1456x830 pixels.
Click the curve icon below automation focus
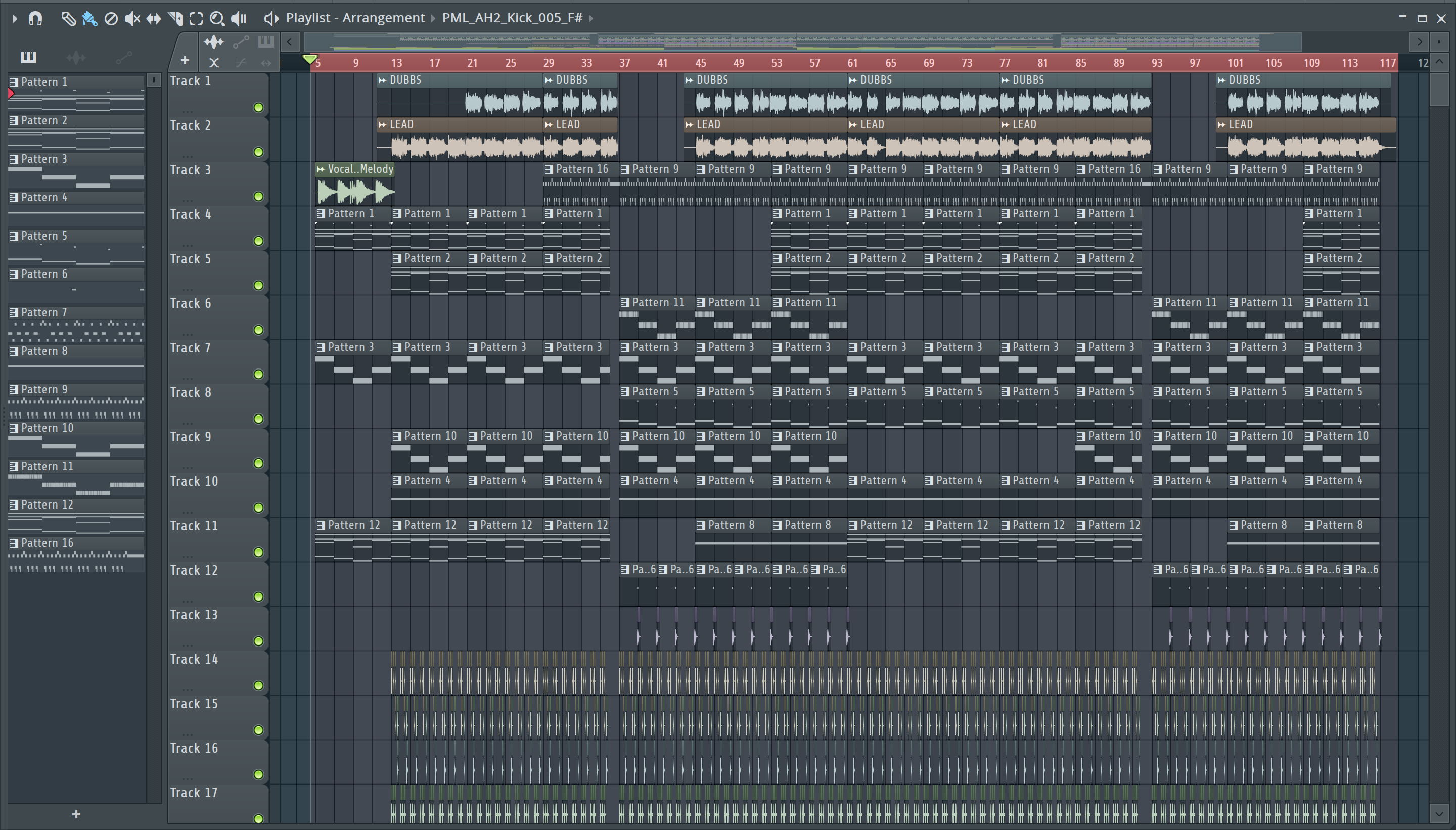pos(241,63)
